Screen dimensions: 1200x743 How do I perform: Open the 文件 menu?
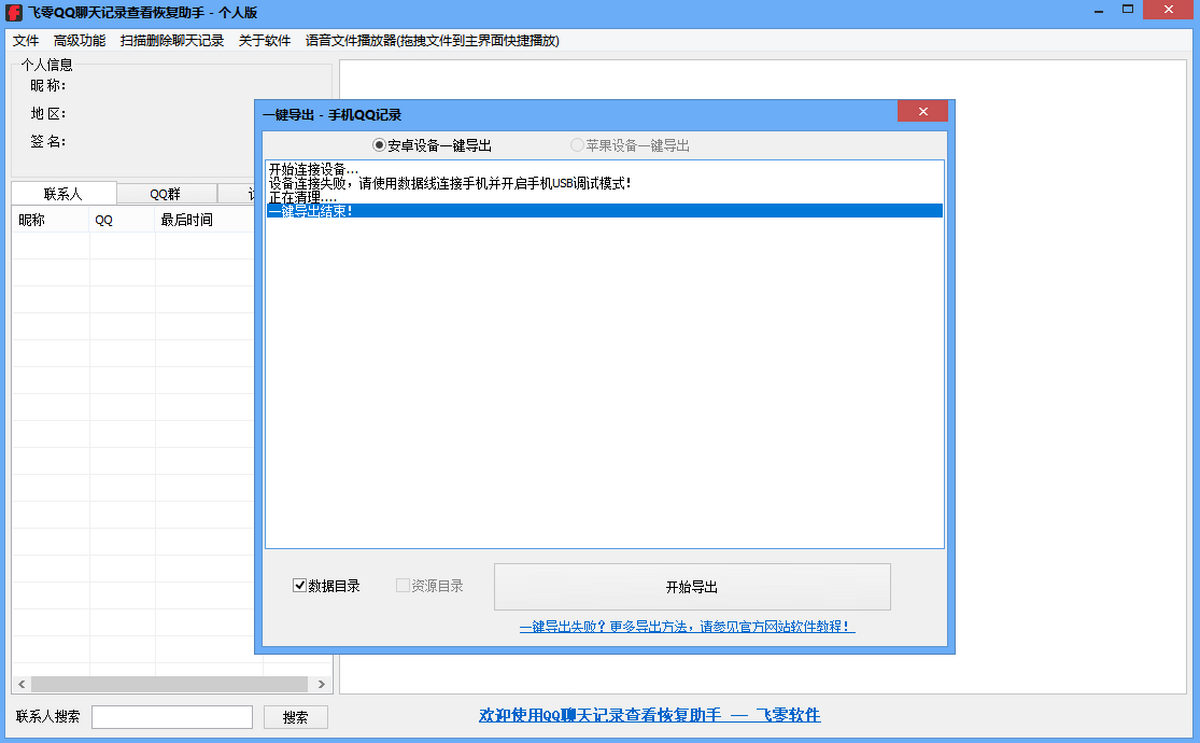click(x=26, y=41)
